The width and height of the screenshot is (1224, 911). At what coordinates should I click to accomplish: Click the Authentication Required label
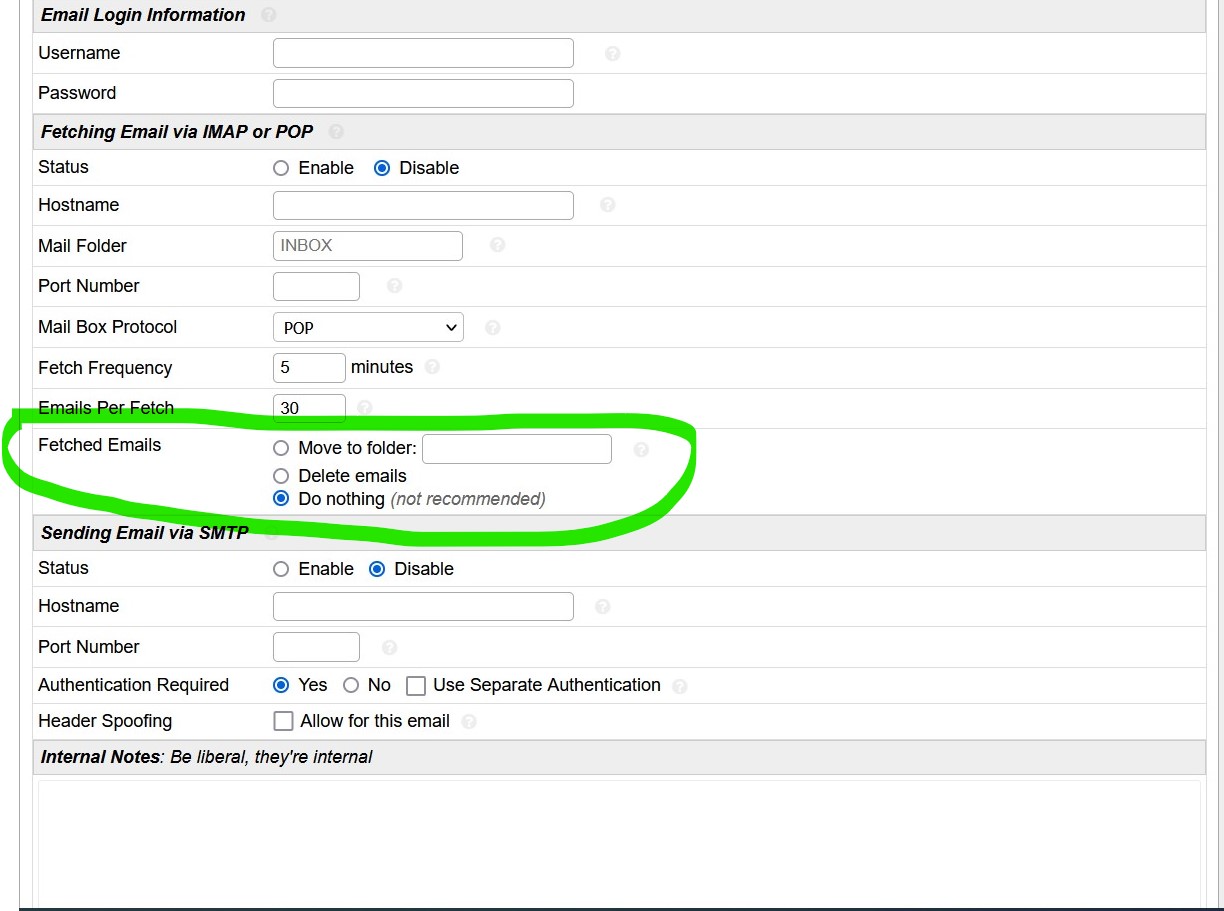coord(133,685)
